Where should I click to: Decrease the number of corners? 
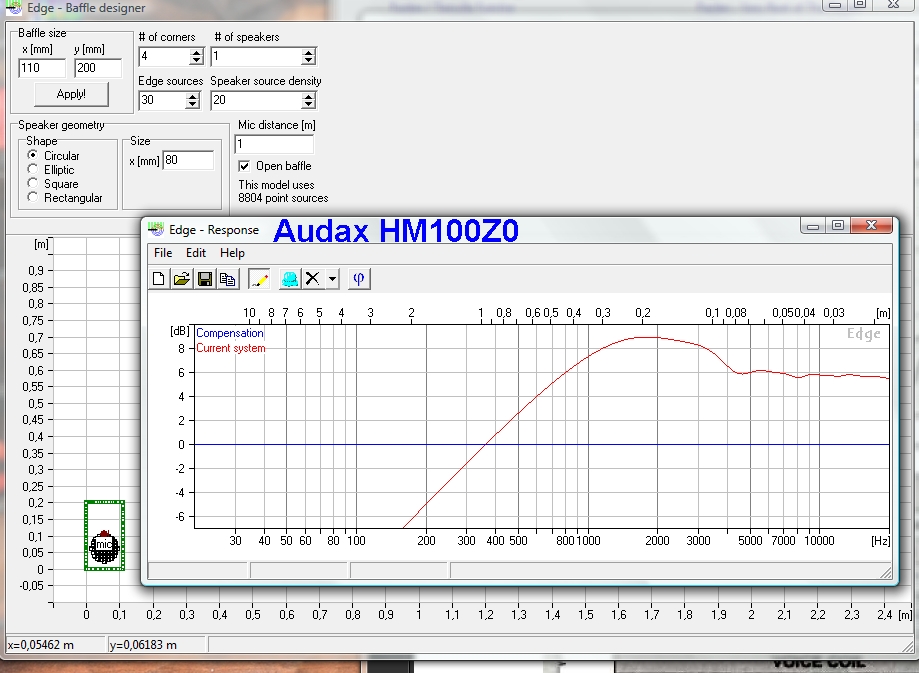point(196,60)
